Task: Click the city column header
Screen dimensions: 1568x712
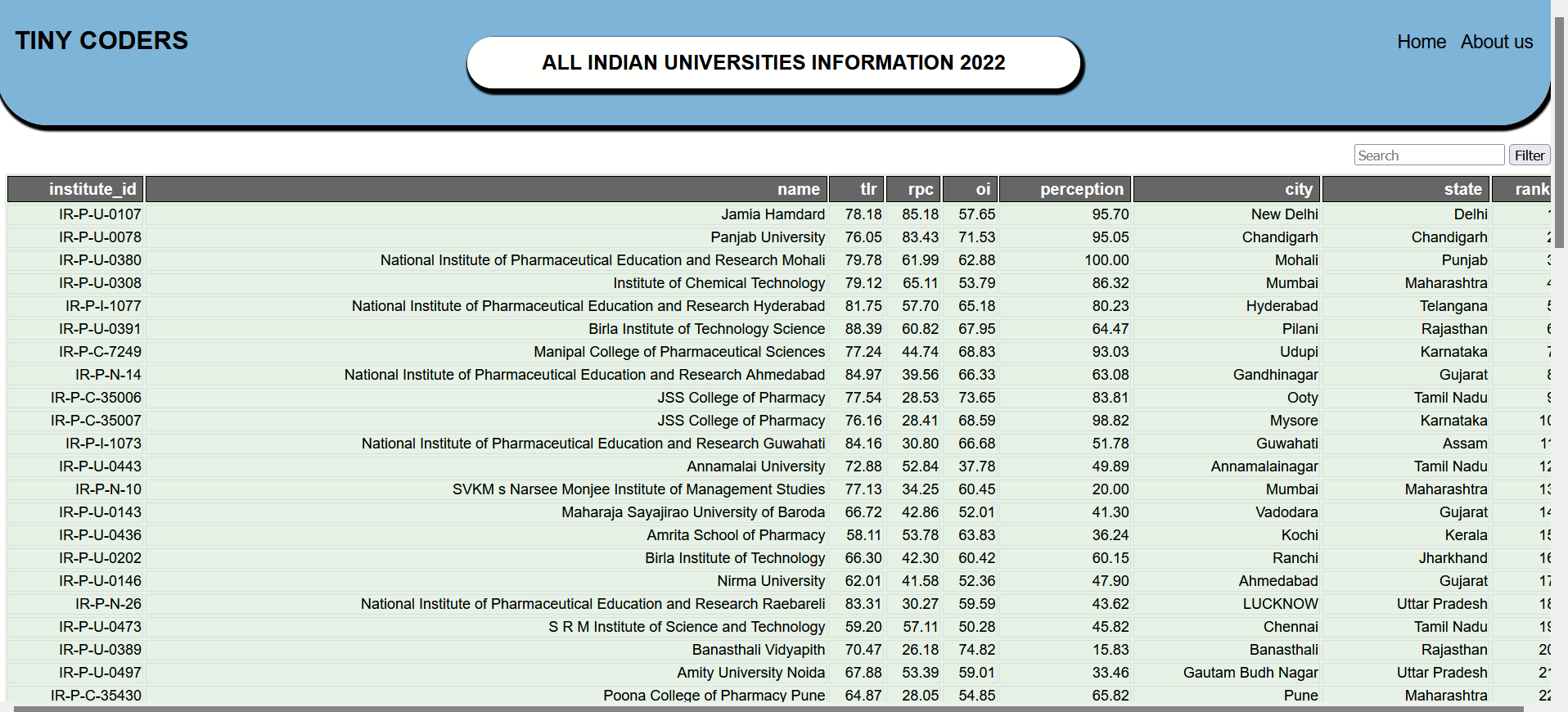Action: click(x=1227, y=189)
